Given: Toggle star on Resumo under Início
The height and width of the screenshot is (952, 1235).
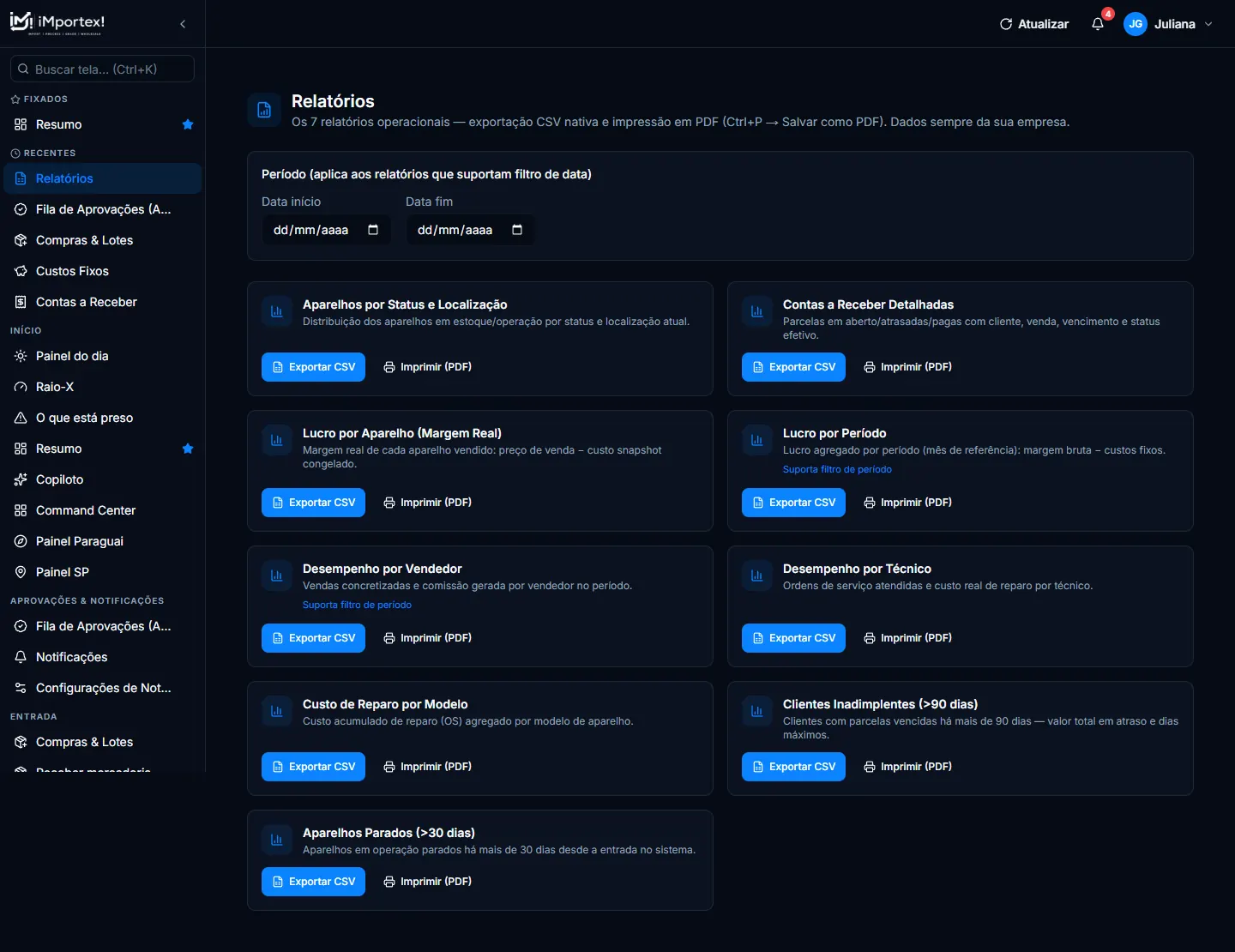Looking at the screenshot, I should point(188,449).
